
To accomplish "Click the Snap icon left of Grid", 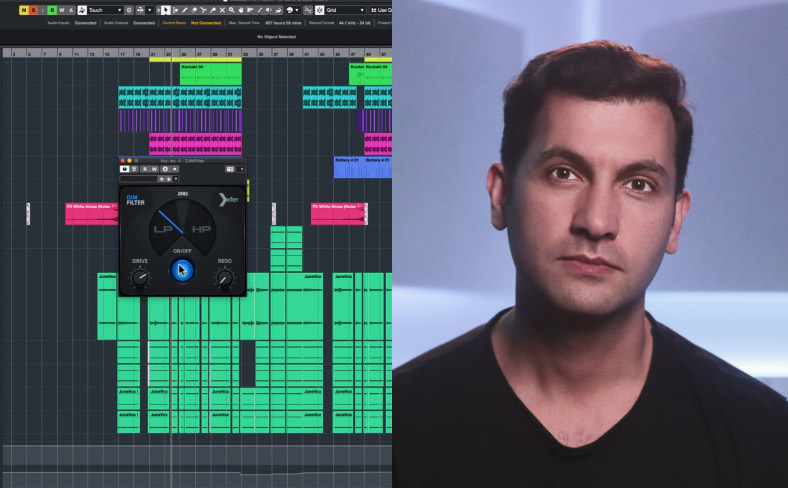I will (x=320, y=10).
